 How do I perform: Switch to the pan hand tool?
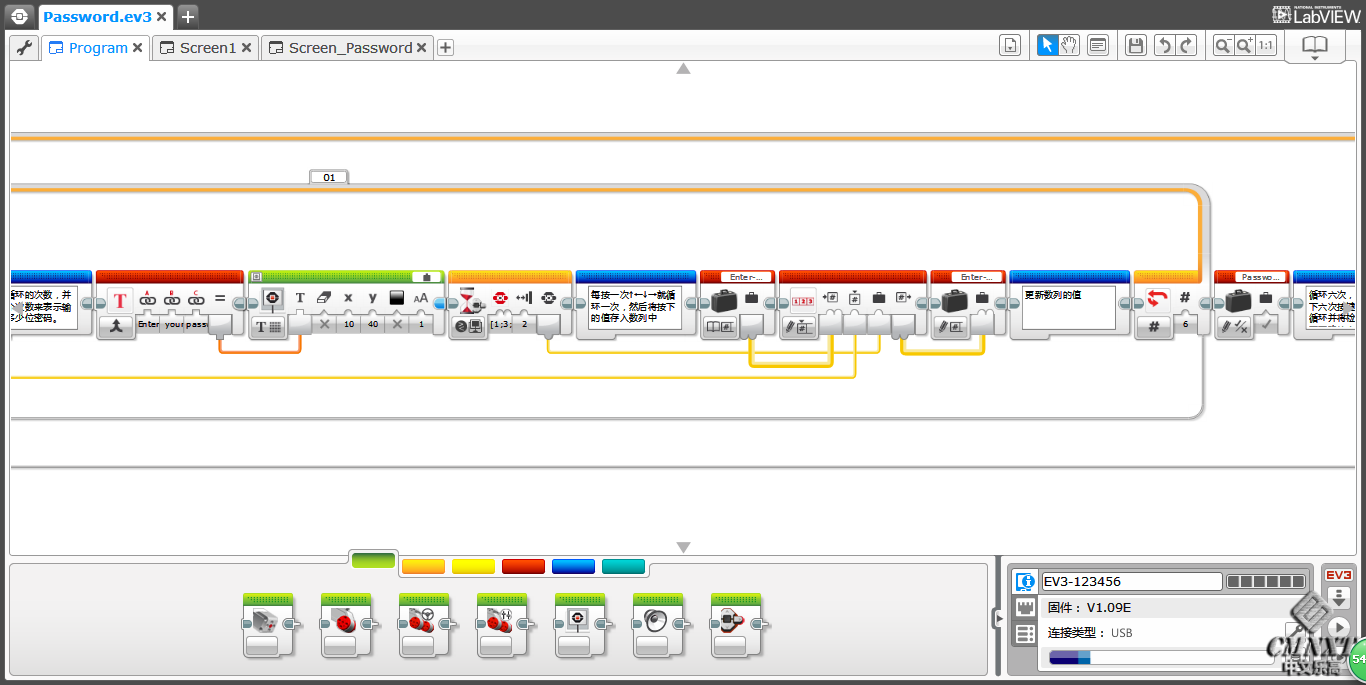click(x=1069, y=45)
